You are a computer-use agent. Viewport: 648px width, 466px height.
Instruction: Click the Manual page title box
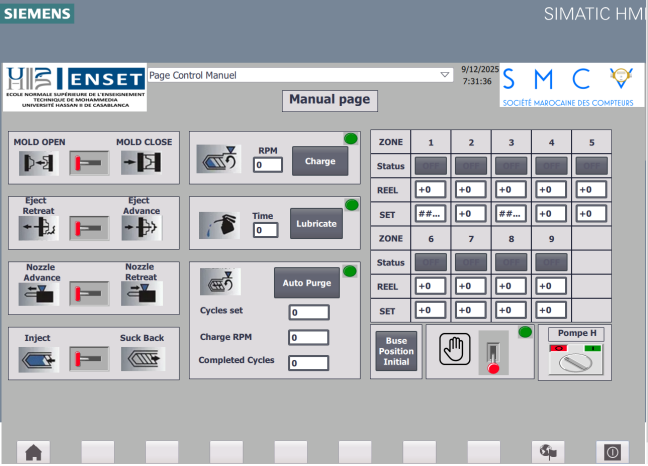tap(330, 100)
